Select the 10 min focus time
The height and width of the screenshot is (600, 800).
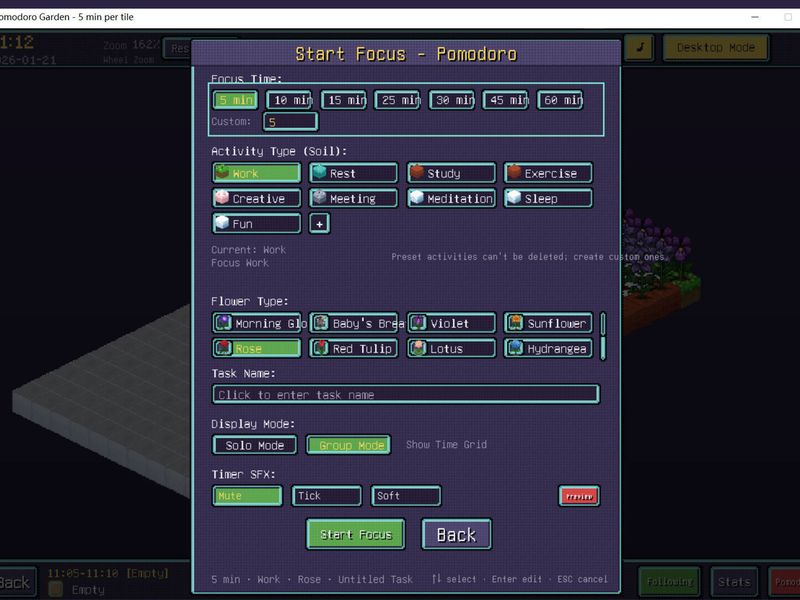(x=290, y=100)
